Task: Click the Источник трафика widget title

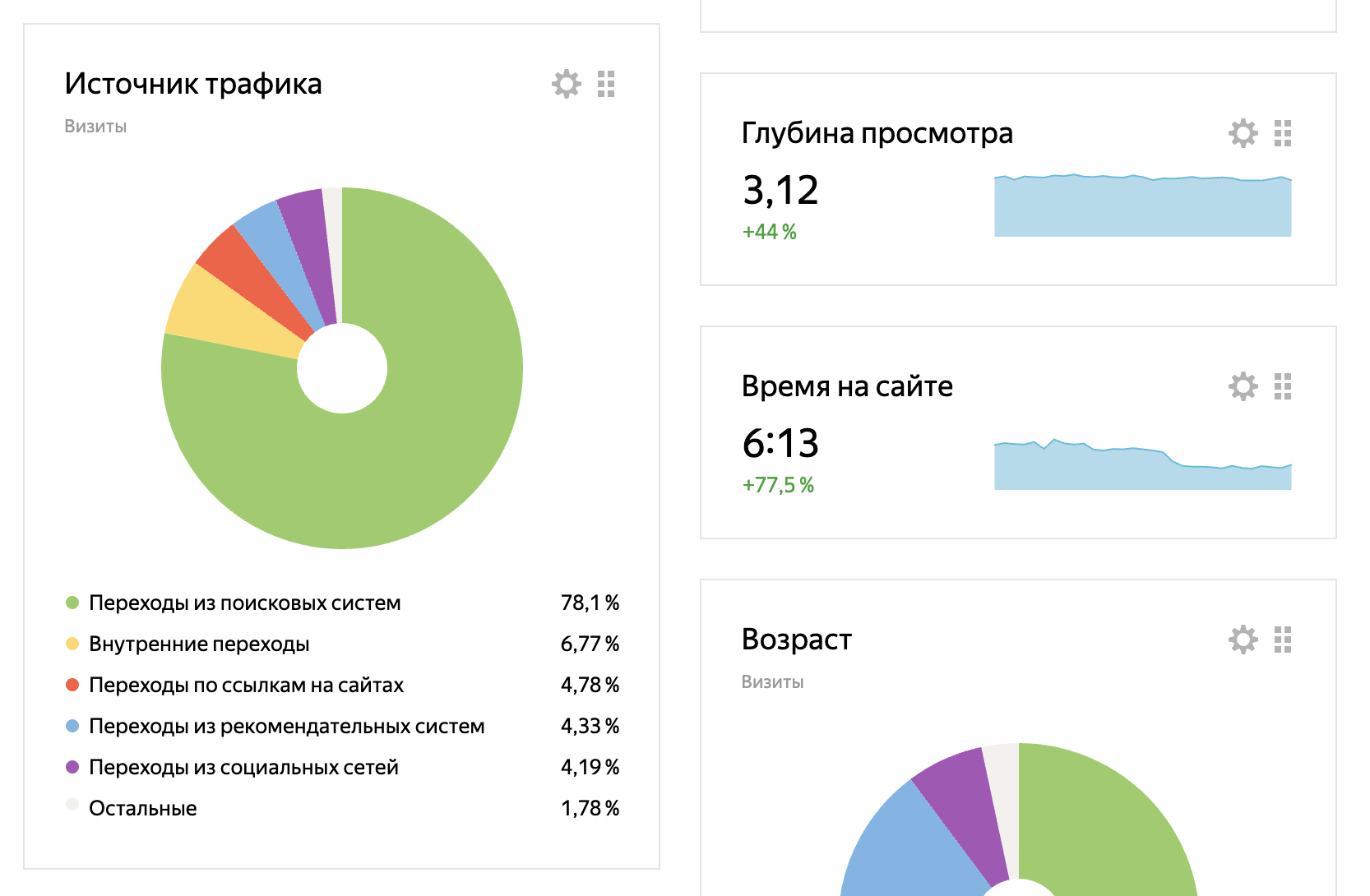Action: coord(193,84)
